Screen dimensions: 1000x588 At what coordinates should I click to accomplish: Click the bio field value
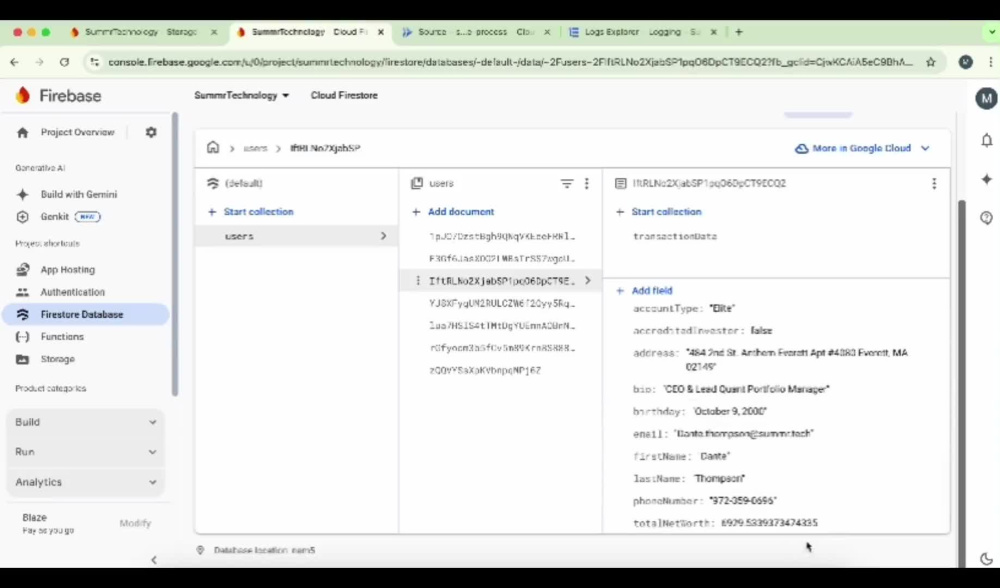coord(746,389)
